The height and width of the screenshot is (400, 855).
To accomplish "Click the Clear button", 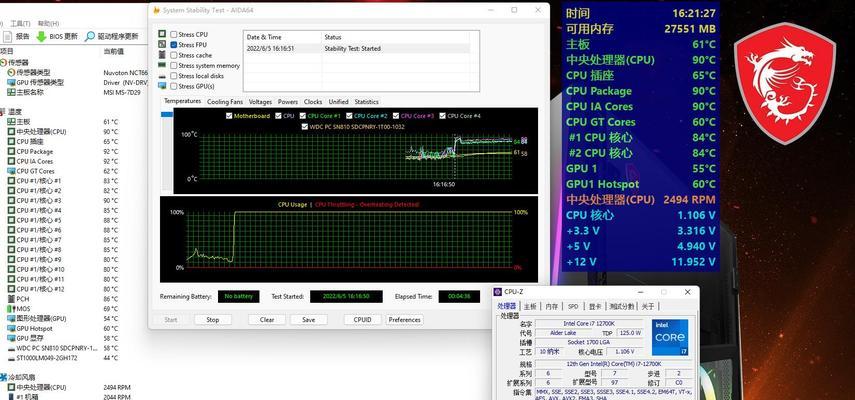I will tap(267, 320).
